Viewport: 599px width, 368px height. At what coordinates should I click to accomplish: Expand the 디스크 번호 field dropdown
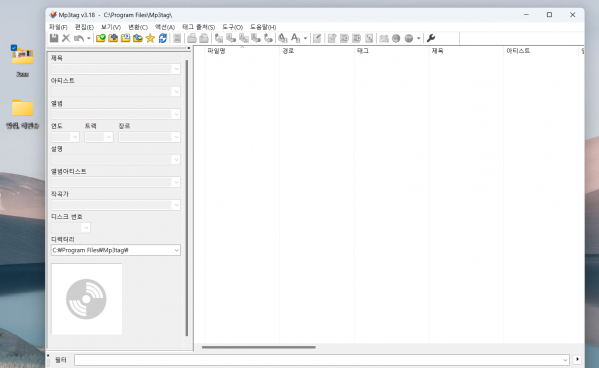coord(86,228)
